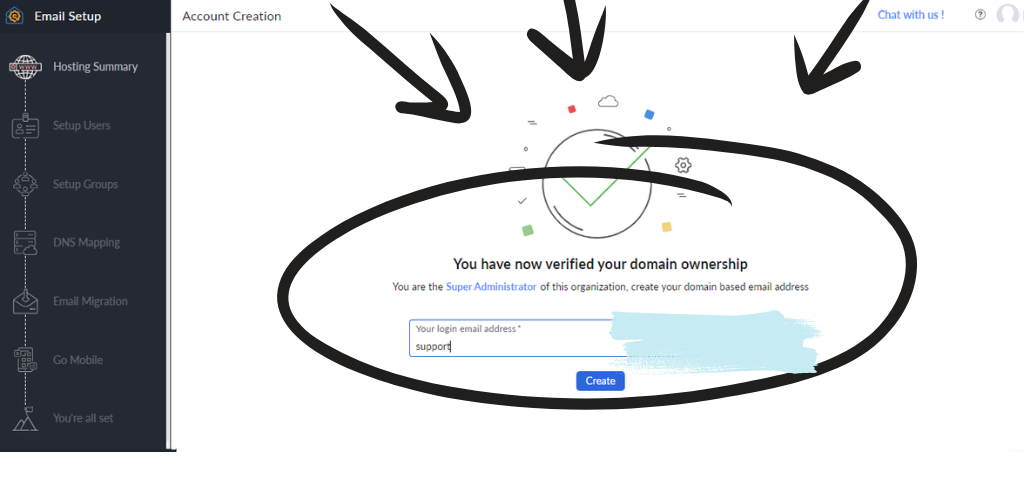Viewport: 1024px width, 480px height.
Task: Click the Hosting Summary globe icon
Action: pyautogui.click(x=25, y=67)
